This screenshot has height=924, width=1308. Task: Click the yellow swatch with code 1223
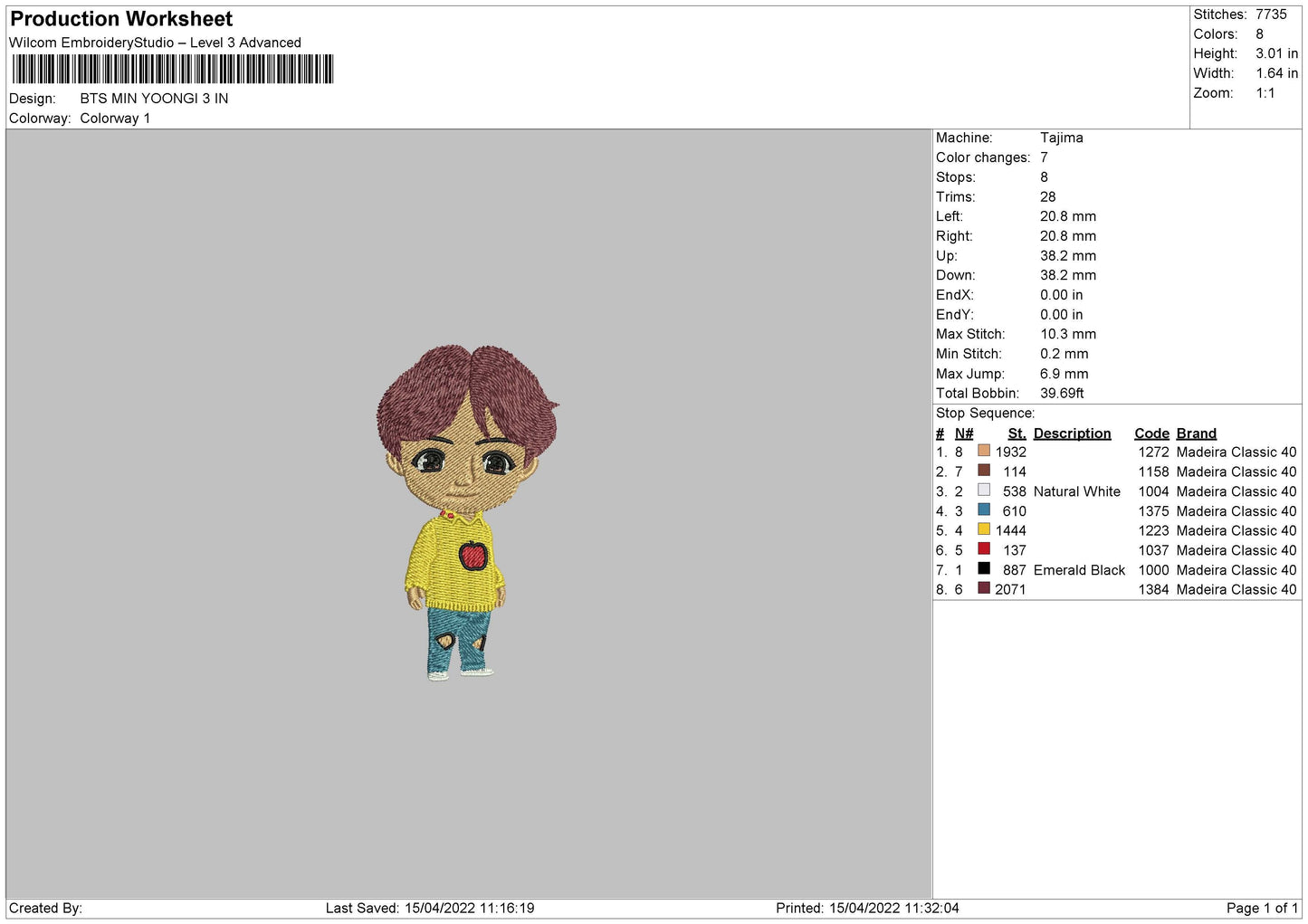pos(983,529)
